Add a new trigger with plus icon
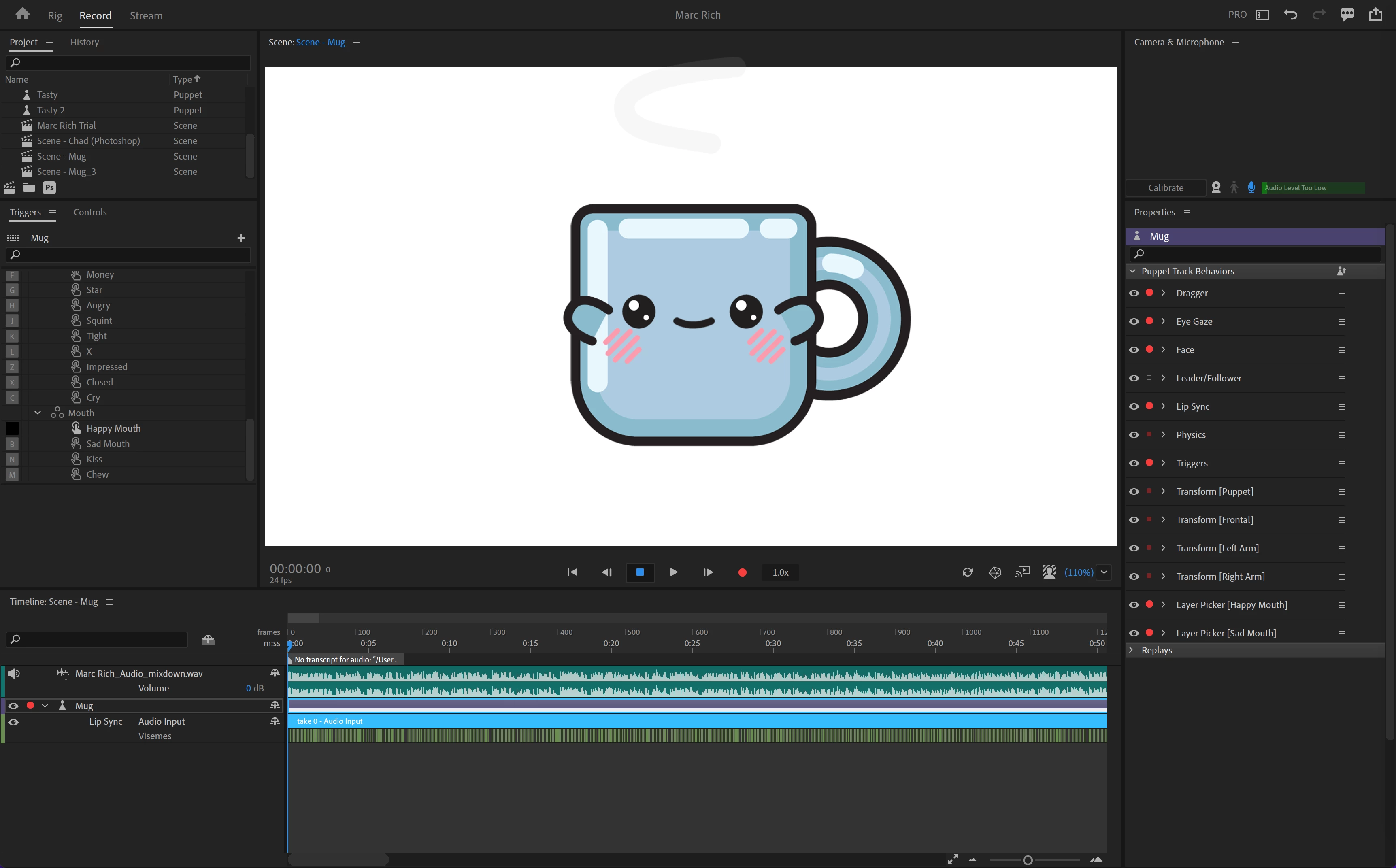 [241, 238]
